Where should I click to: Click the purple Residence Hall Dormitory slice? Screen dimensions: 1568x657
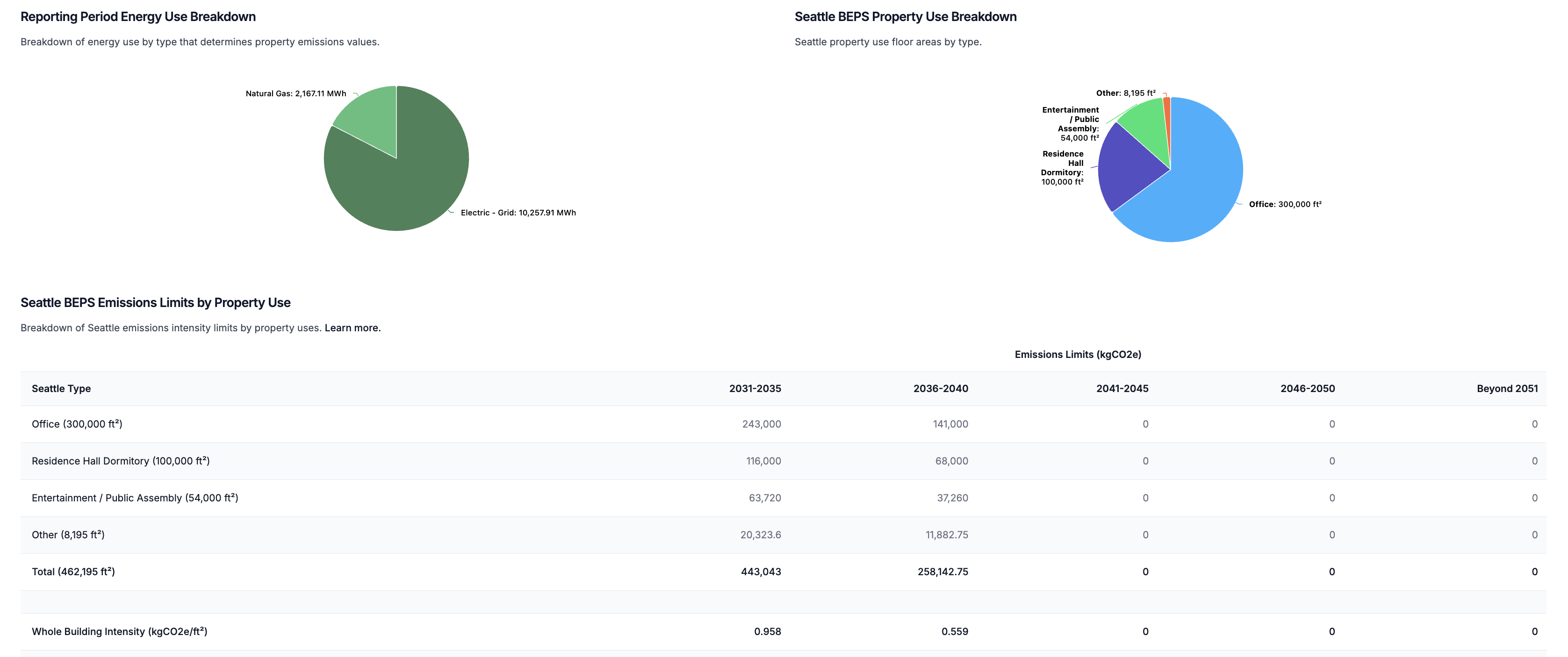point(1126,167)
